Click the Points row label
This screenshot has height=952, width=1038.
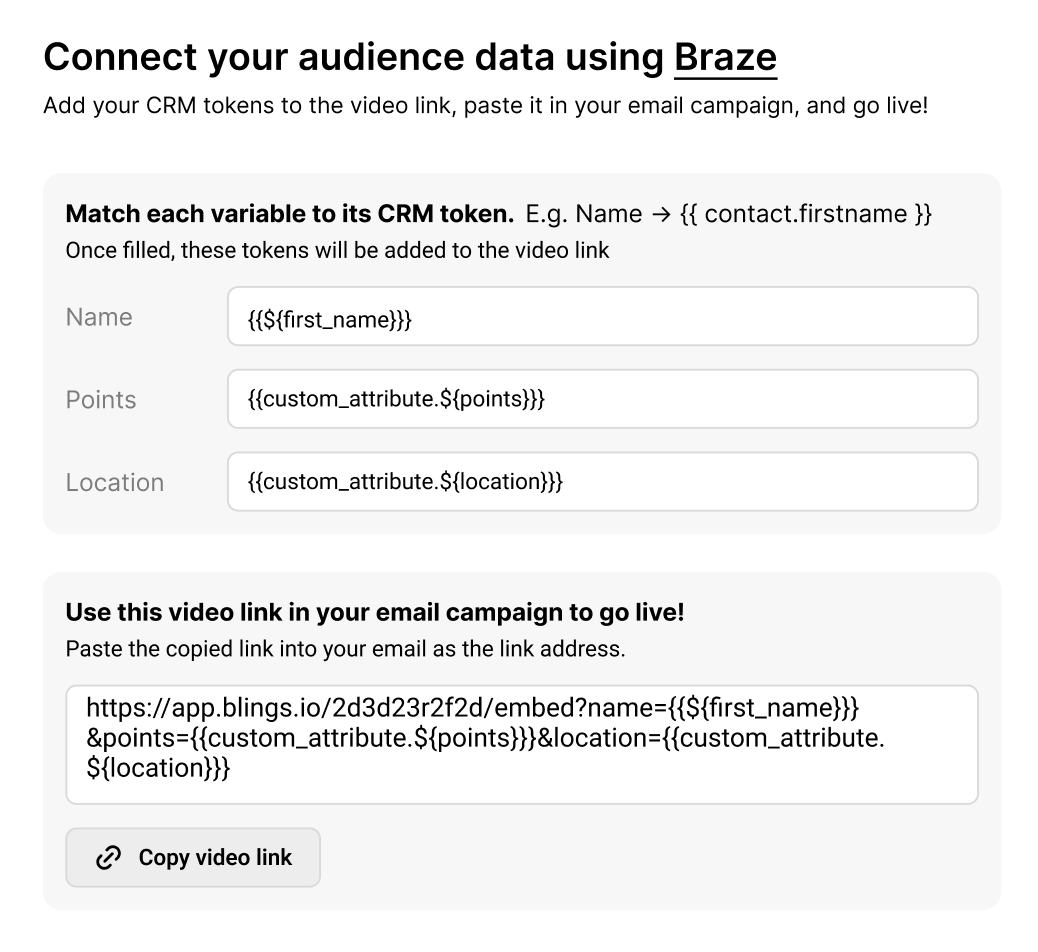100,399
